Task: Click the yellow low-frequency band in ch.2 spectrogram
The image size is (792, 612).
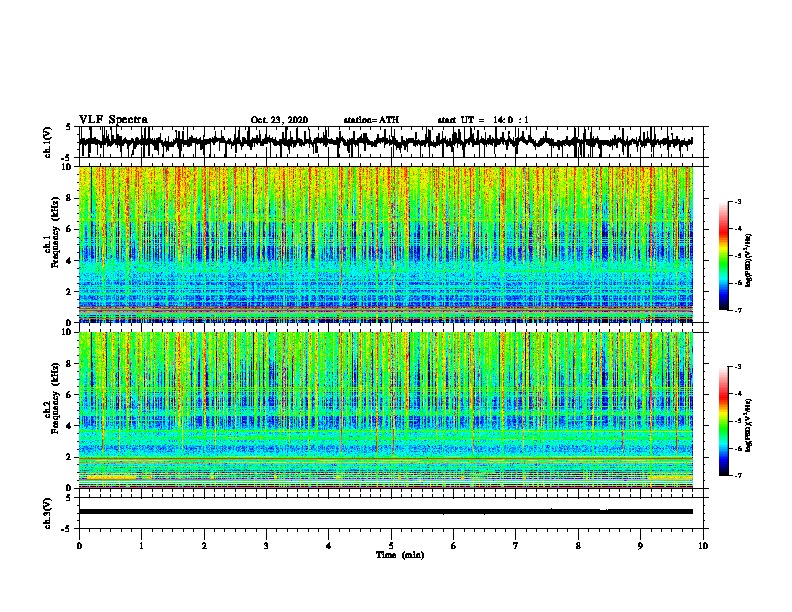Action: pos(111,477)
